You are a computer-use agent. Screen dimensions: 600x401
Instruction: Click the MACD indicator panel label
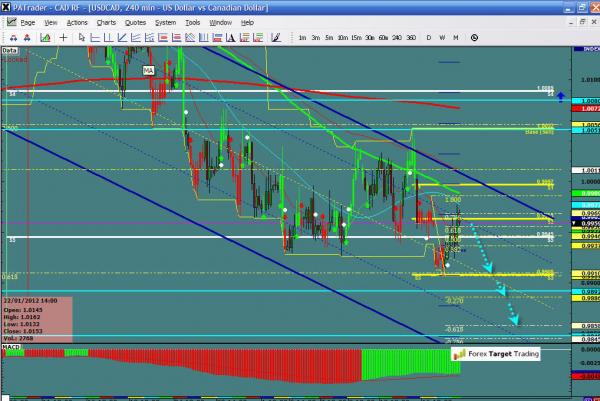click(11, 347)
